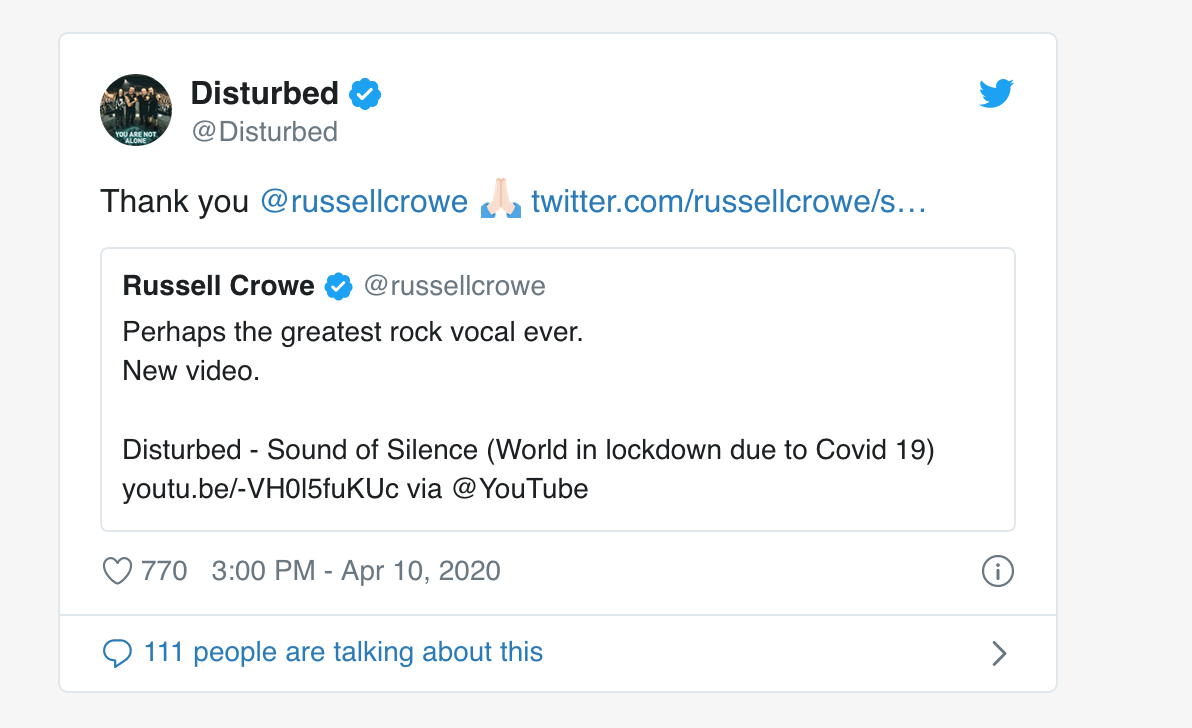Follow the @russellcrowe mention link
The width and height of the screenshot is (1192, 728).
tap(364, 201)
